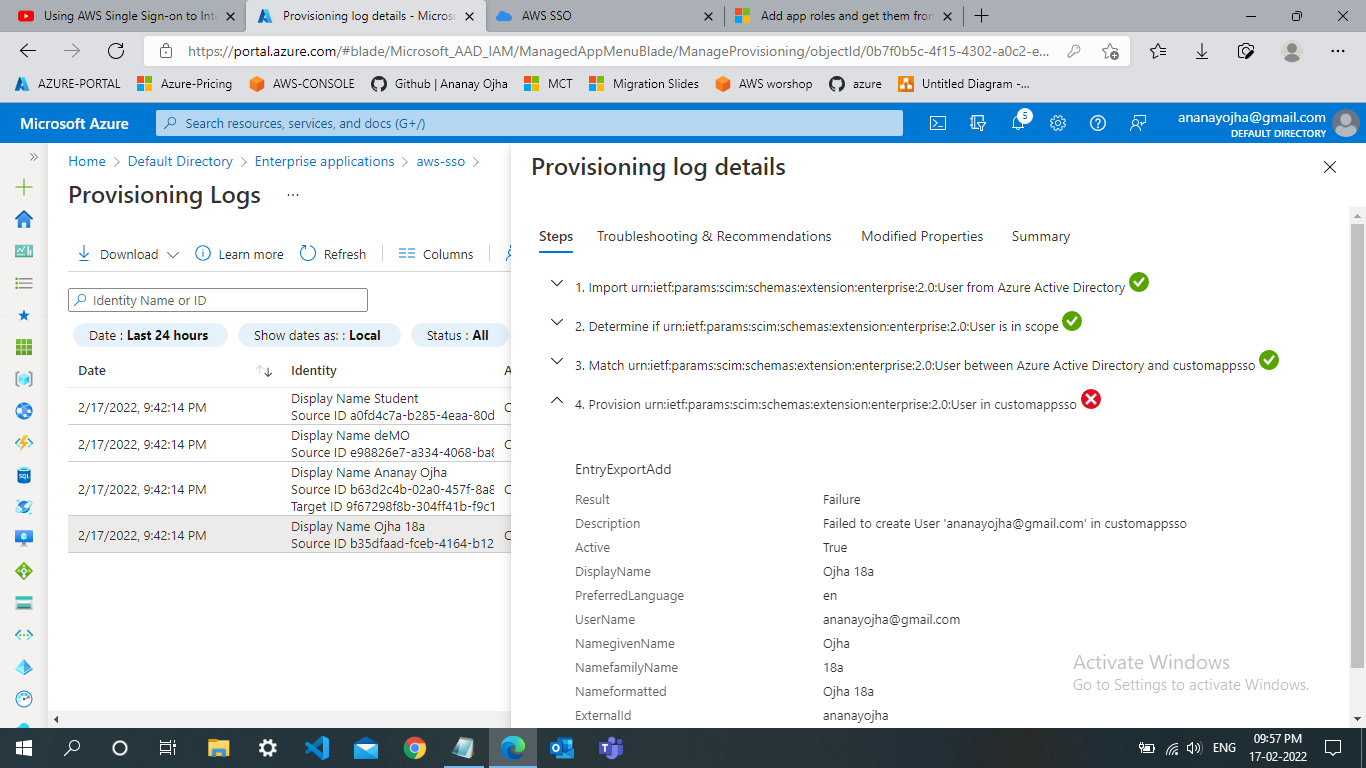Click Refresh in Provisioning Logs toolbar
1366x768 pixels.
[x=333, y=254]
